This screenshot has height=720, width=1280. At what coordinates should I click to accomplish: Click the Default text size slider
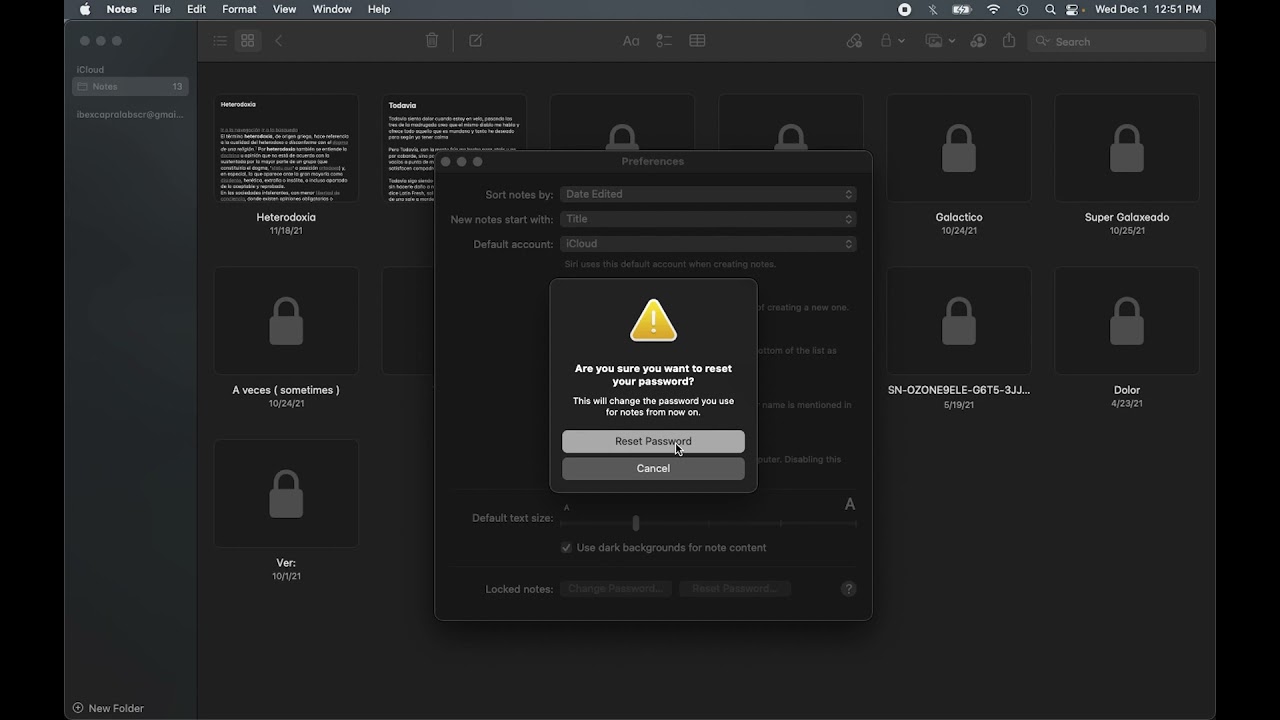tap(708, 523)
